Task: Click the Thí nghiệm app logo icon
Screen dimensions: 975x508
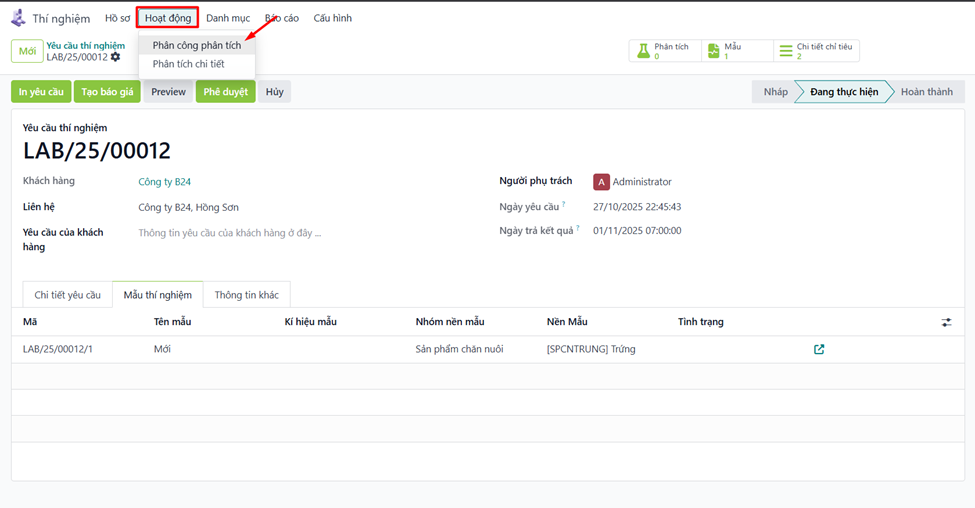Action: (x=18, y=18)
